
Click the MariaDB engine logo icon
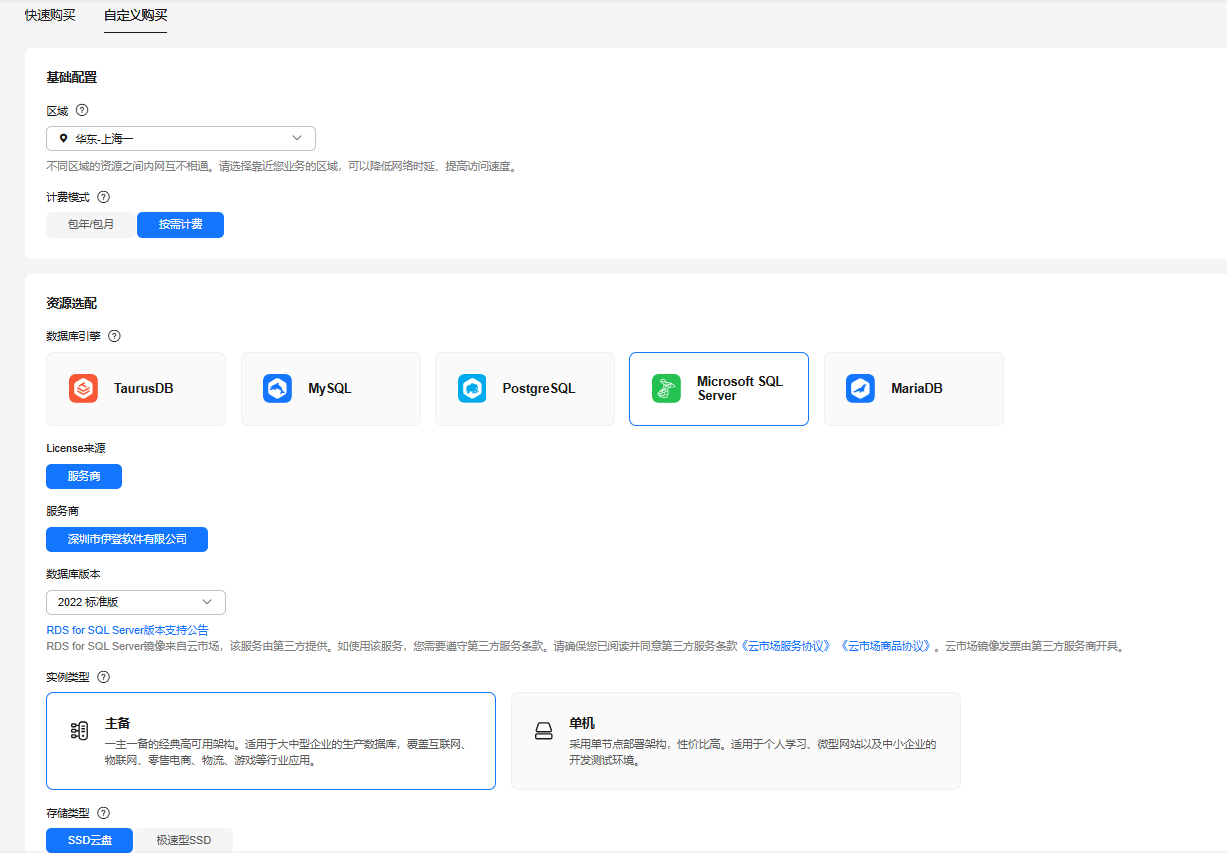pos(860,388)
